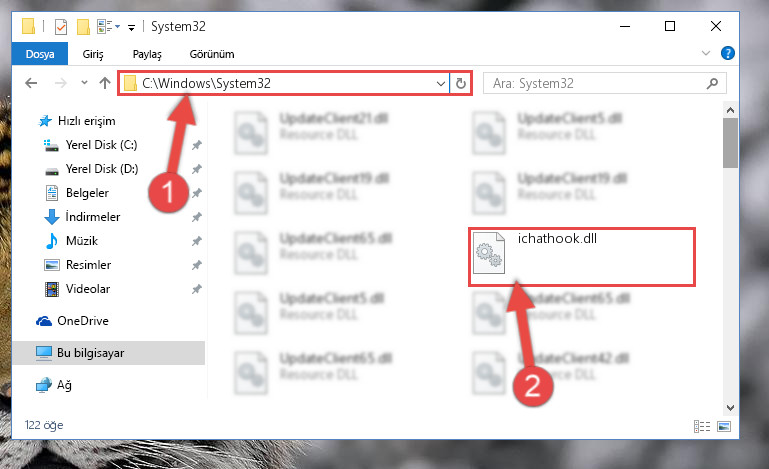Screen dimensions: 769x469
Task: Click the Ara: System32 search field
Action: [x=597, y=83]
